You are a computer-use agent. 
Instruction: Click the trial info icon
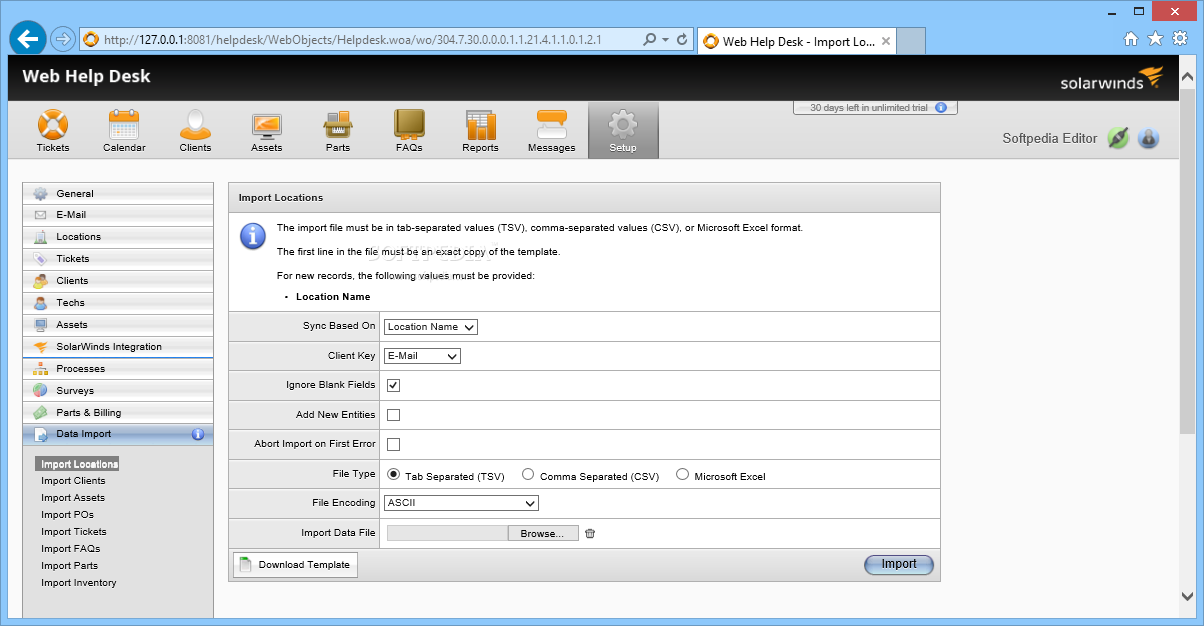click(x=939, y=108)
